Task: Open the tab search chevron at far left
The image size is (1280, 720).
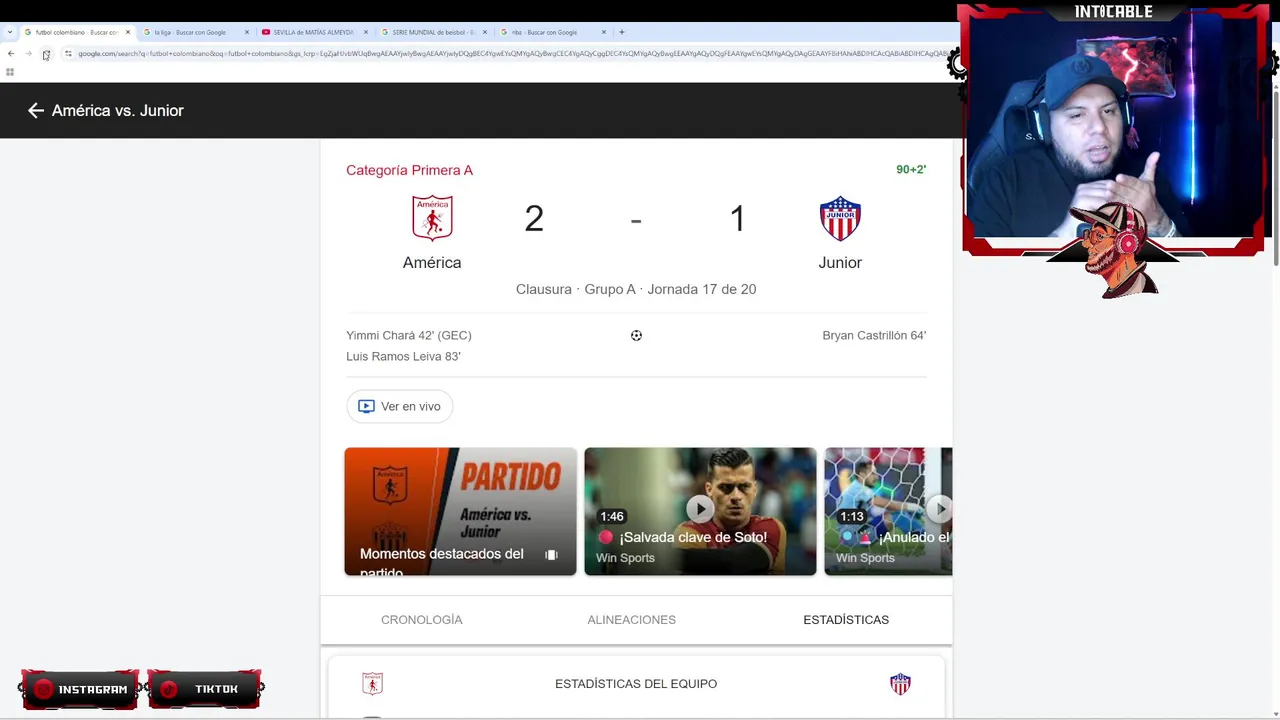Action: 10,32
